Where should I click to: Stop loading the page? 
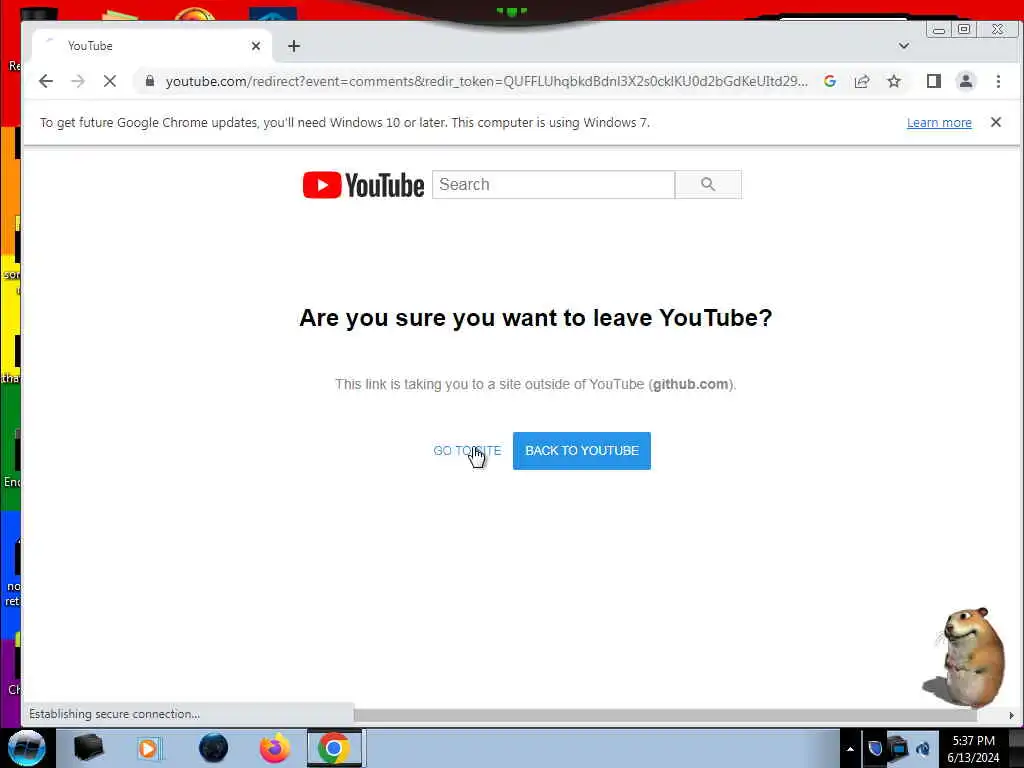click(x=110, y=81)
